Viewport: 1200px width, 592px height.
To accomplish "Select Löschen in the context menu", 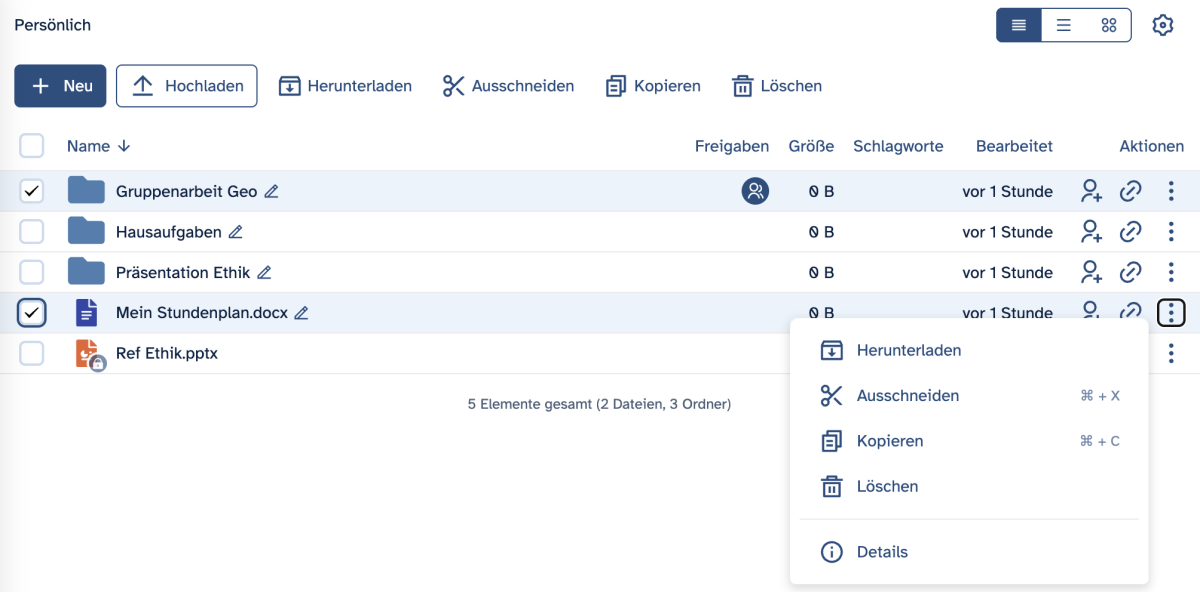I will click(887, 486).
